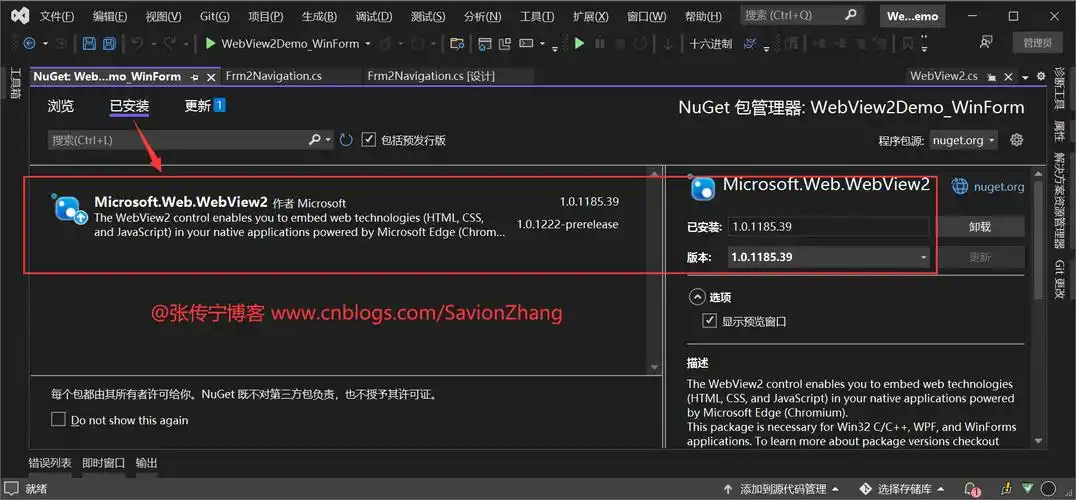This screenshot has height=500, width=1076.
Task: Click the step into down arrow icon
Action: coord(668,43)
